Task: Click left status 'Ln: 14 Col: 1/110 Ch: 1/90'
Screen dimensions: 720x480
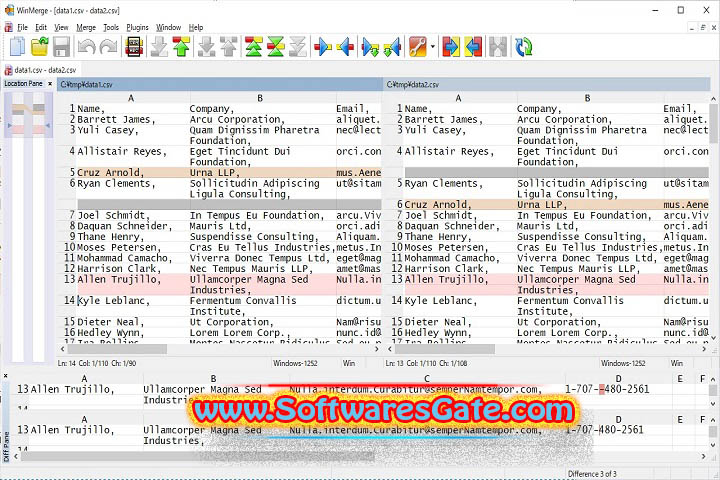Action: point(97,363)
